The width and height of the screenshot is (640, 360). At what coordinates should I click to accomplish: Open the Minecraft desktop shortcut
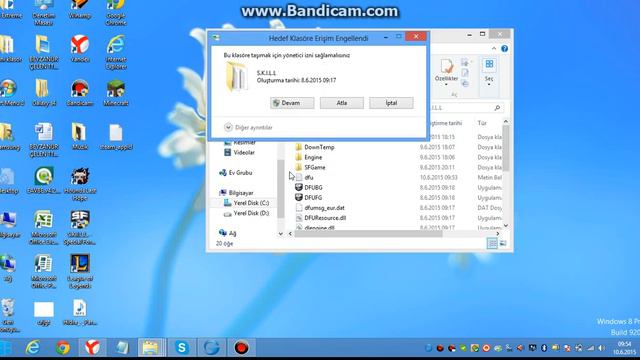pyautogui.click(x=116, y=93)
